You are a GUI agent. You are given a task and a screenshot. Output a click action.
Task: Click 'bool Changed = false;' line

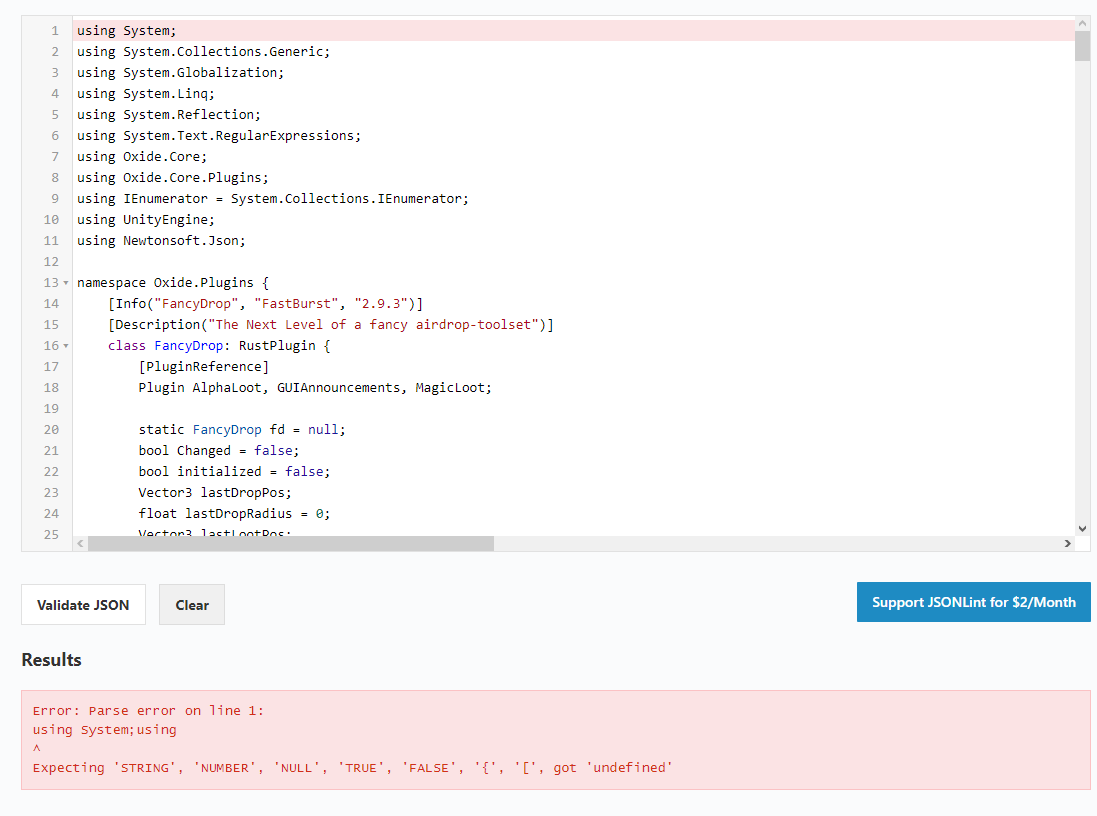coord(219,451)
